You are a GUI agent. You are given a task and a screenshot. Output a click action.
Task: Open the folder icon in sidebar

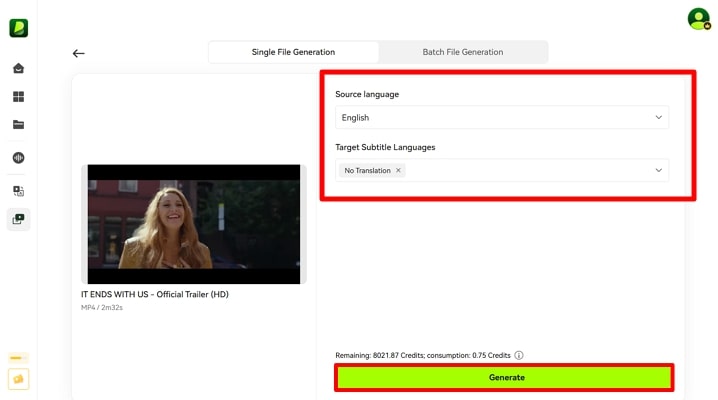click(x=18, y=124)
